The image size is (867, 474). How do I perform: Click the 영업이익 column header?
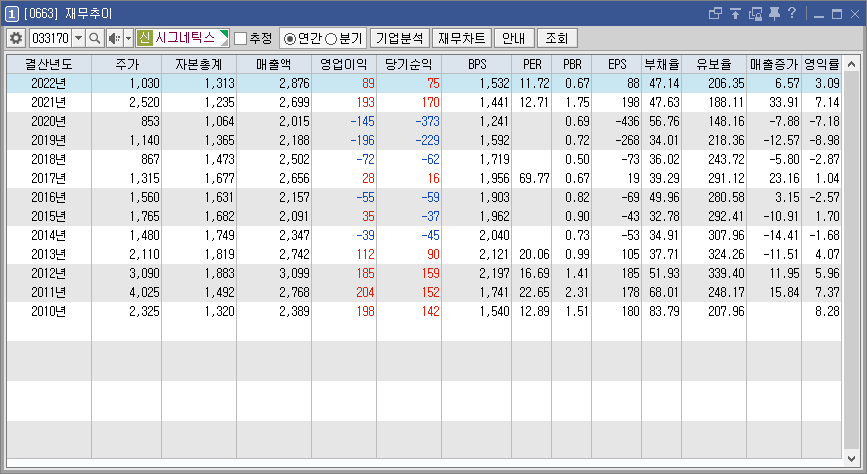click(x=344, y=64)
